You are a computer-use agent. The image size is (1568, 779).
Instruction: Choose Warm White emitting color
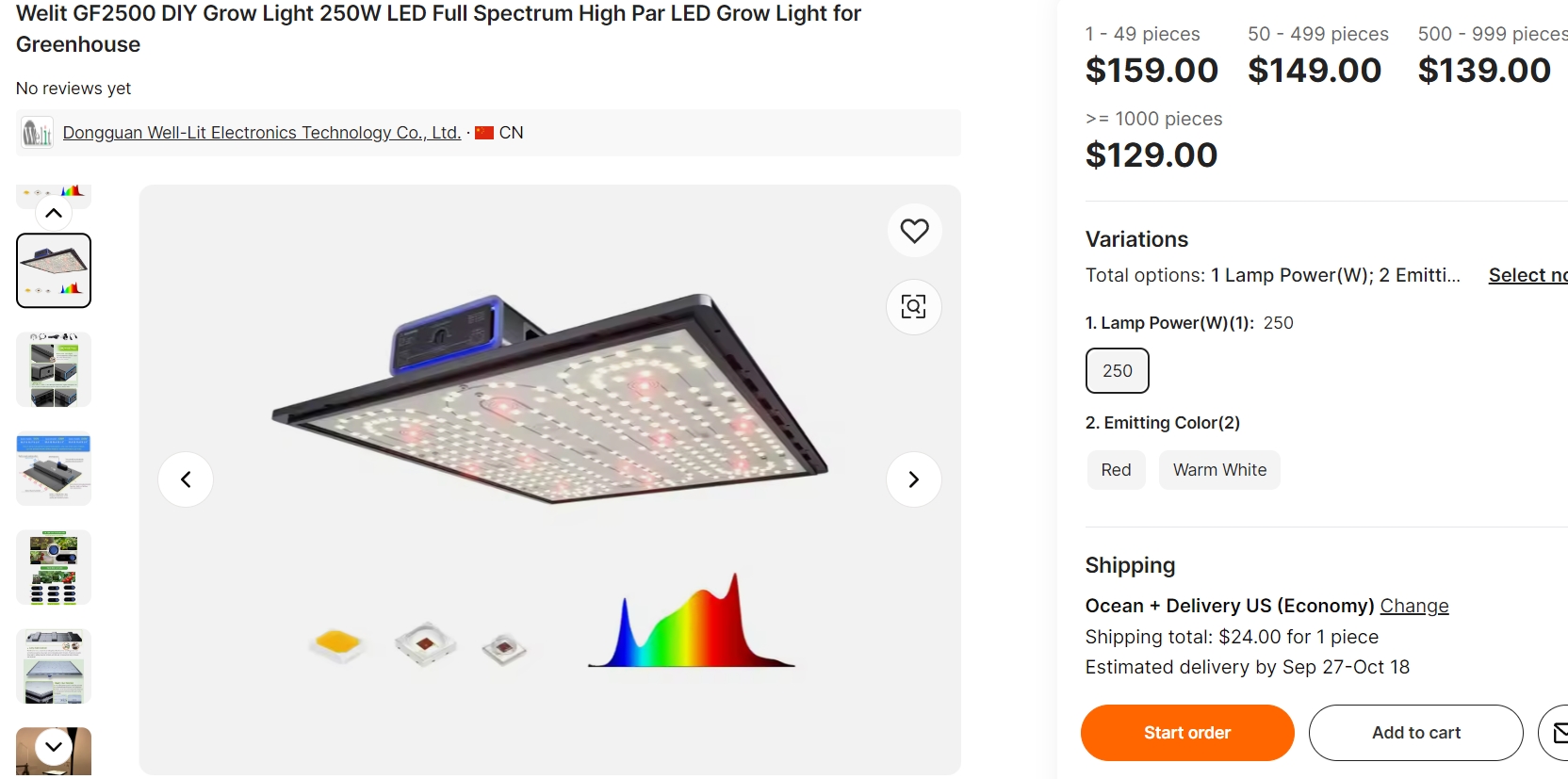(x=1219, y=470)
